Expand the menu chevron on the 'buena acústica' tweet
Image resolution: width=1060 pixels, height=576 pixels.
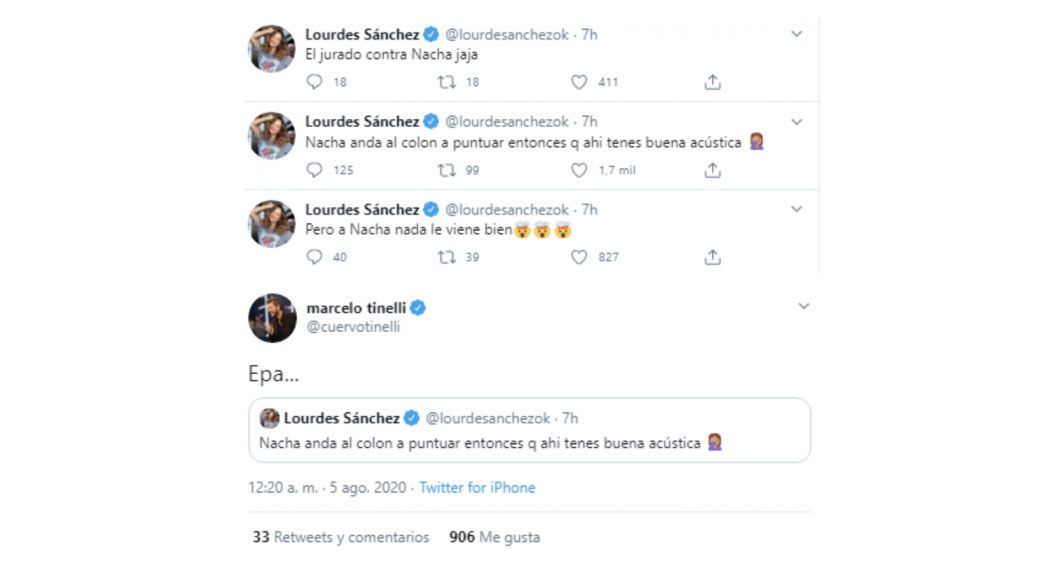pos(796,122)
